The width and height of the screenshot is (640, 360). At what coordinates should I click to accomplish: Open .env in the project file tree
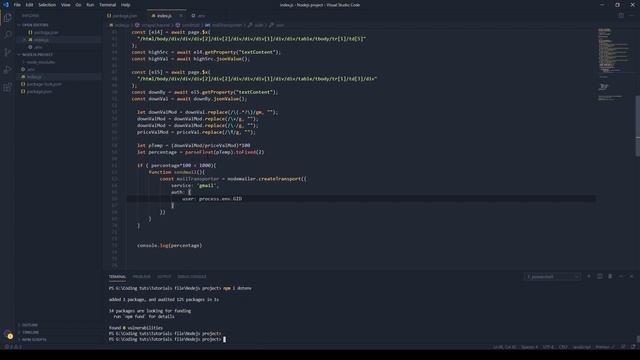[58, 69]
